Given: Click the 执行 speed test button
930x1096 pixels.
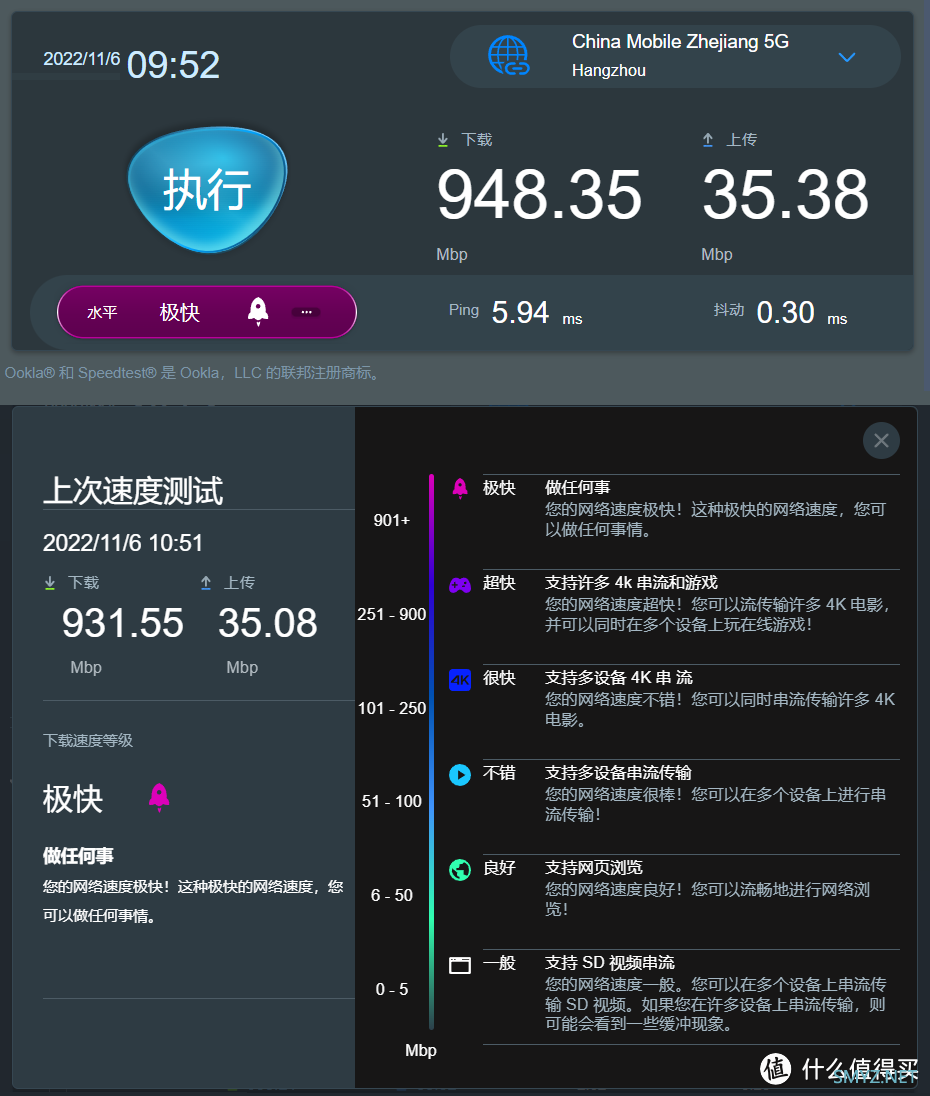Looking at the screenshot, I should [x=208, y=189].
